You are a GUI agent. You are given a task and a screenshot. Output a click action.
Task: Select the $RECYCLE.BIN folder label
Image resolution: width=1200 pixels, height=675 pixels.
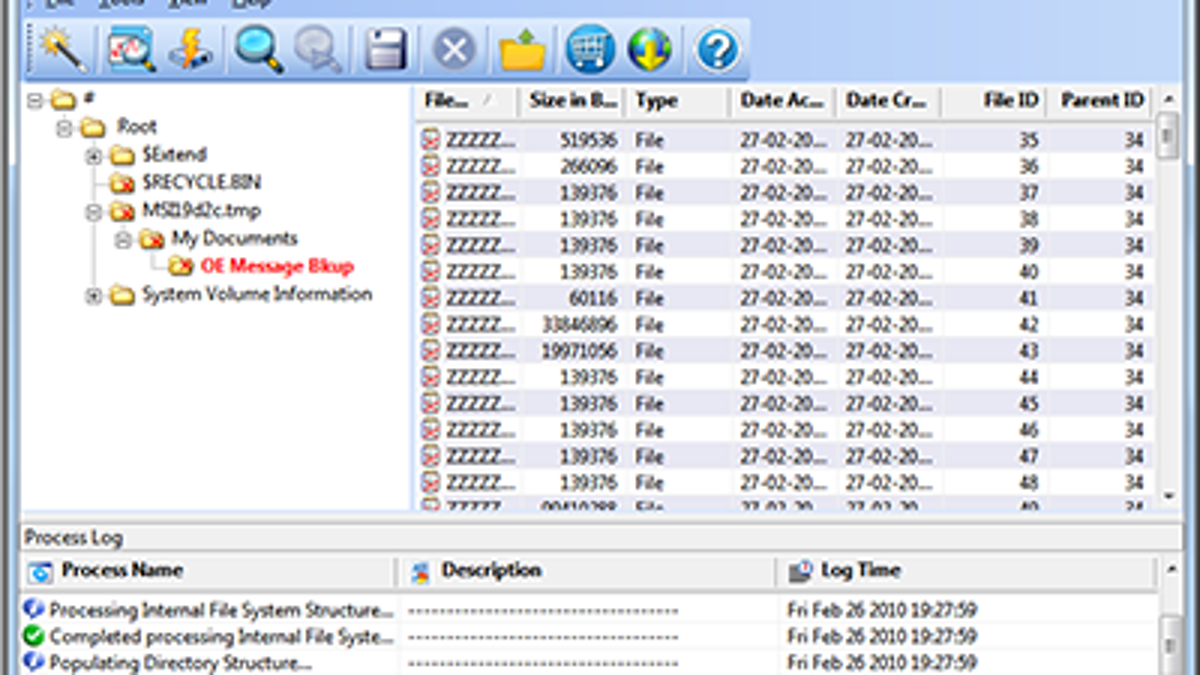pos(201,183)
